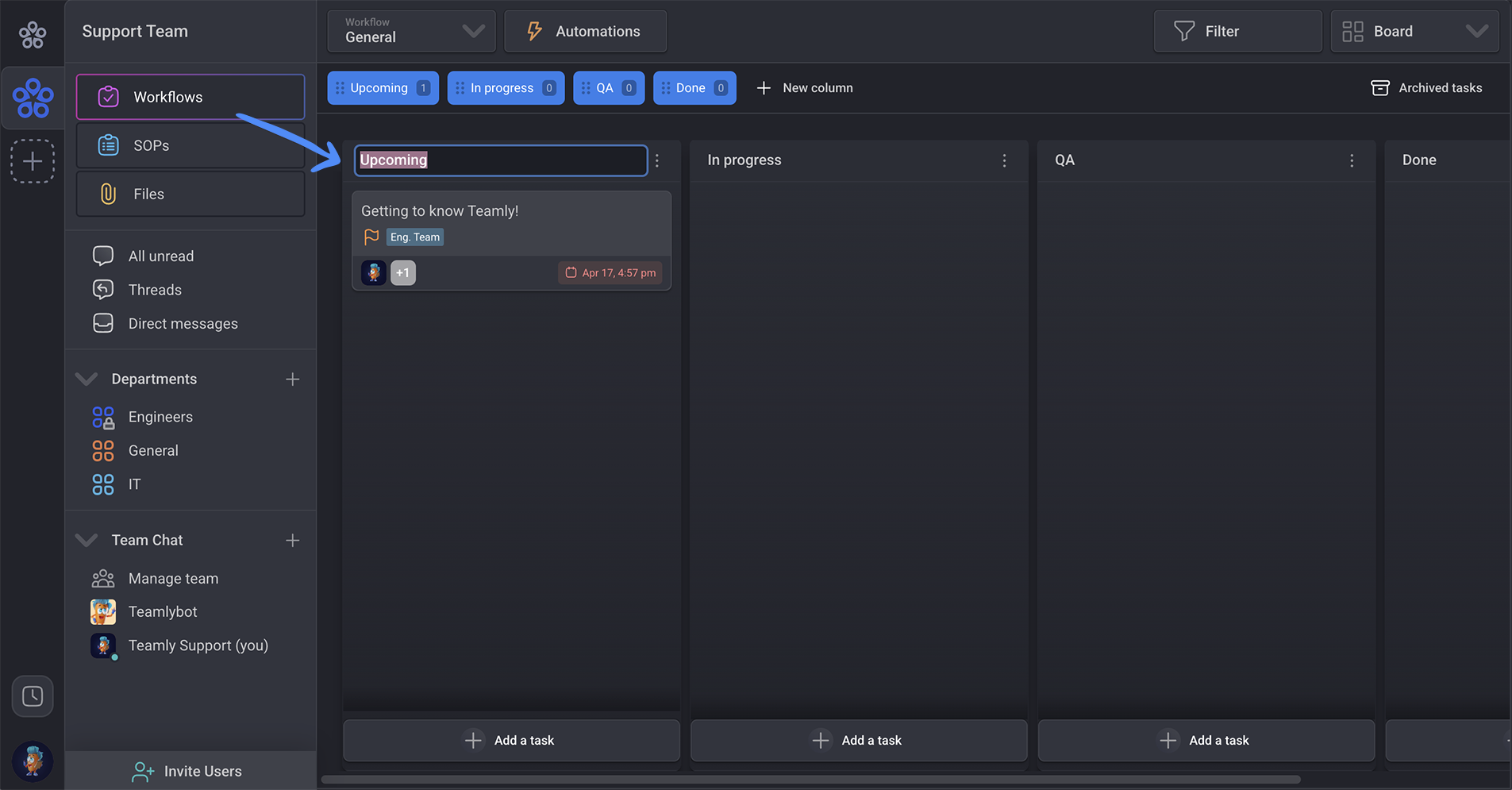Click the drag handle on the Upcoming chip

(x=340, y=88)
